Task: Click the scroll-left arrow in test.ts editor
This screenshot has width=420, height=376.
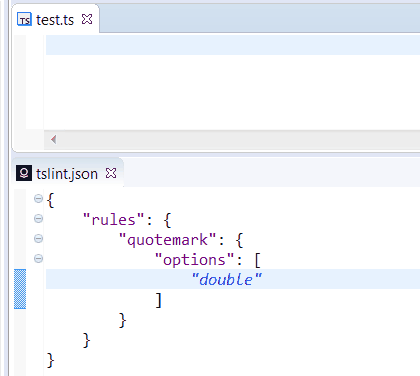Action: click(53, 139)
